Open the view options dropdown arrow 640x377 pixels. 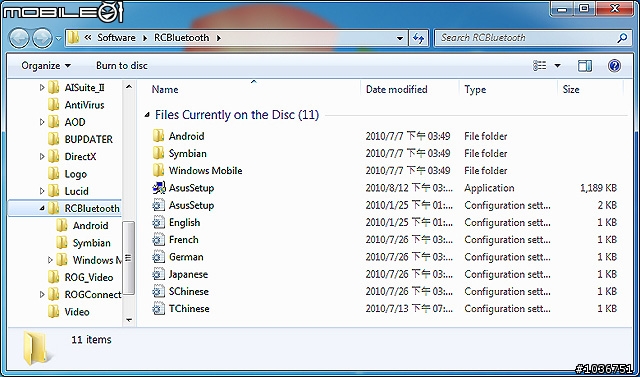coord(558,66)
